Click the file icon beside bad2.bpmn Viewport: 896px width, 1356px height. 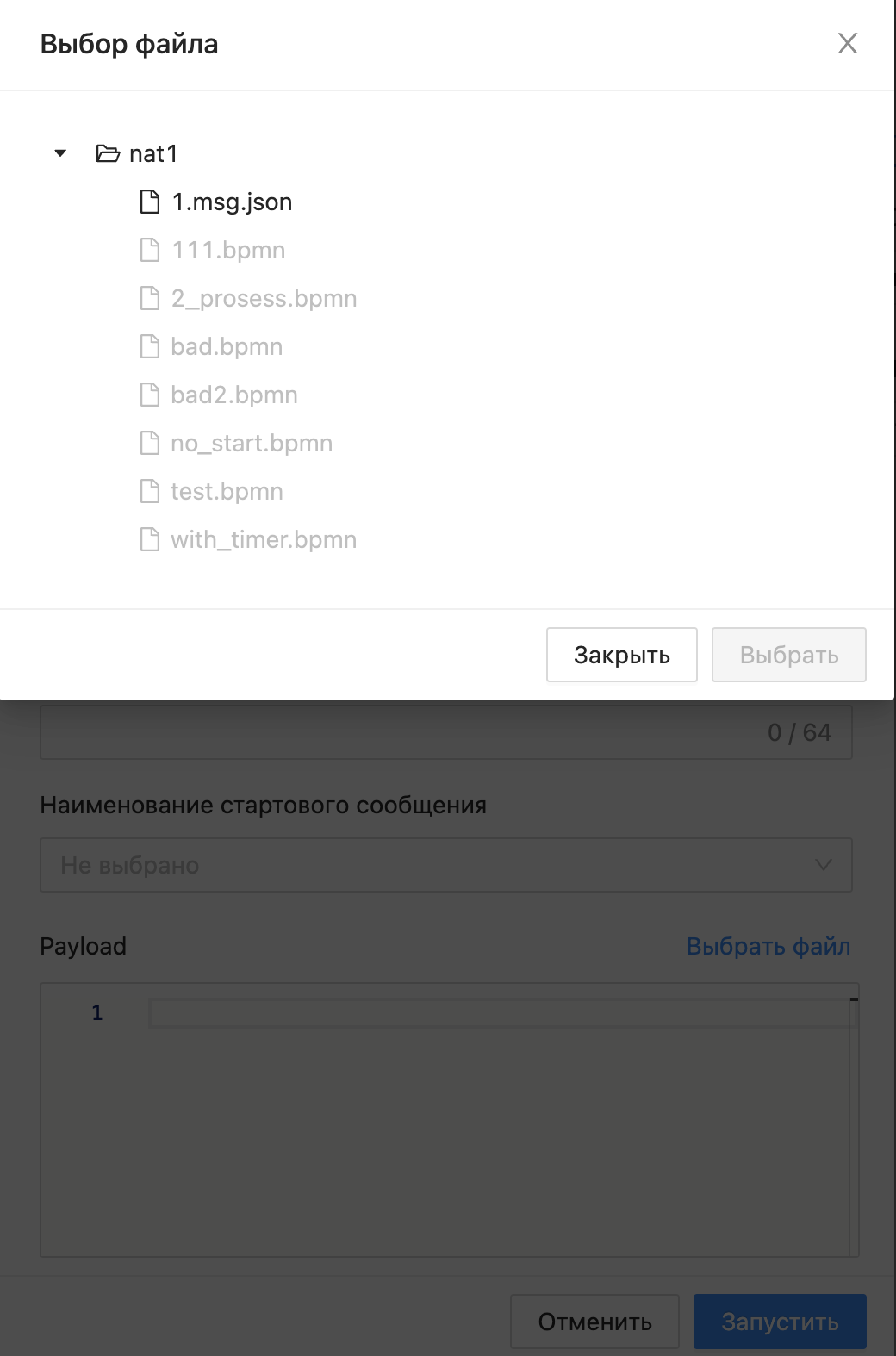pos(150,395)
